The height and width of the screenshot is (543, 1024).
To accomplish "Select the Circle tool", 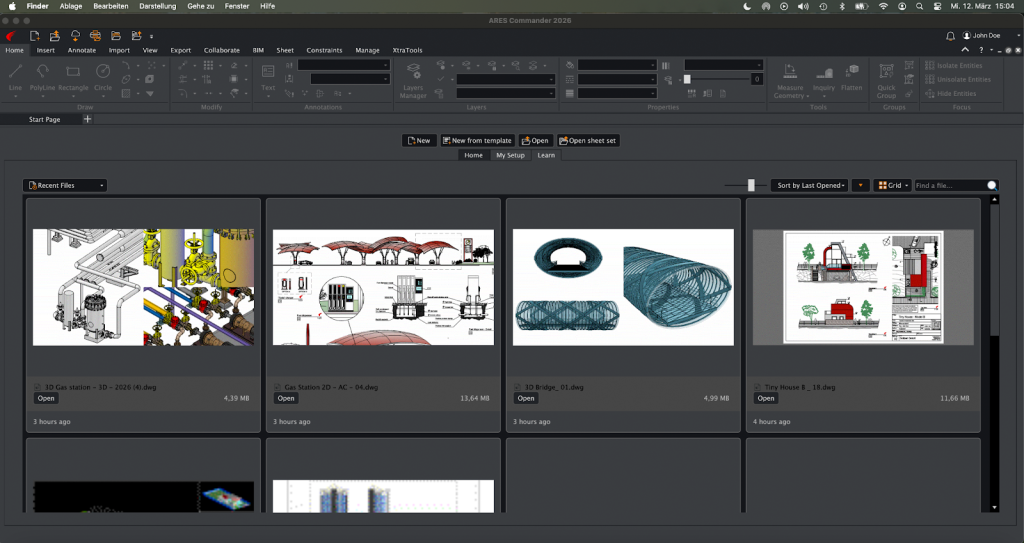I will click(x=103, y=76).
